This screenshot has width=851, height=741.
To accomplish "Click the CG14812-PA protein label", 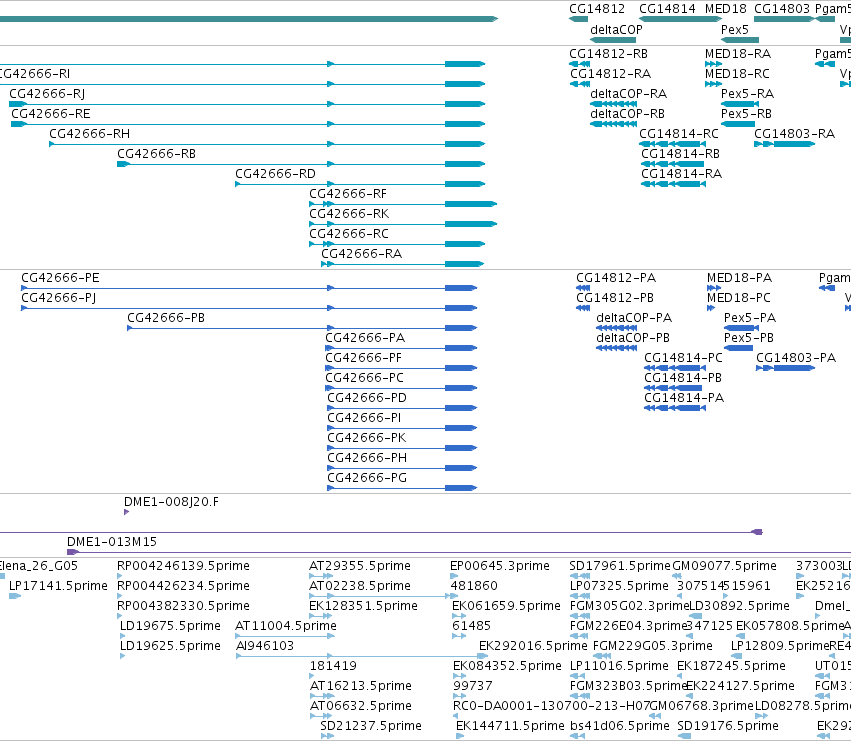I will (x=616, y=278).
